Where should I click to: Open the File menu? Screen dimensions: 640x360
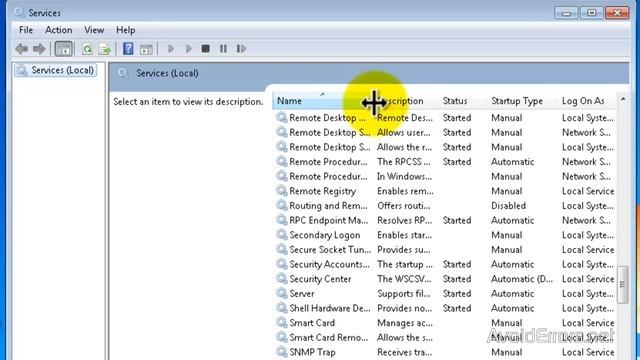(26, 30)
